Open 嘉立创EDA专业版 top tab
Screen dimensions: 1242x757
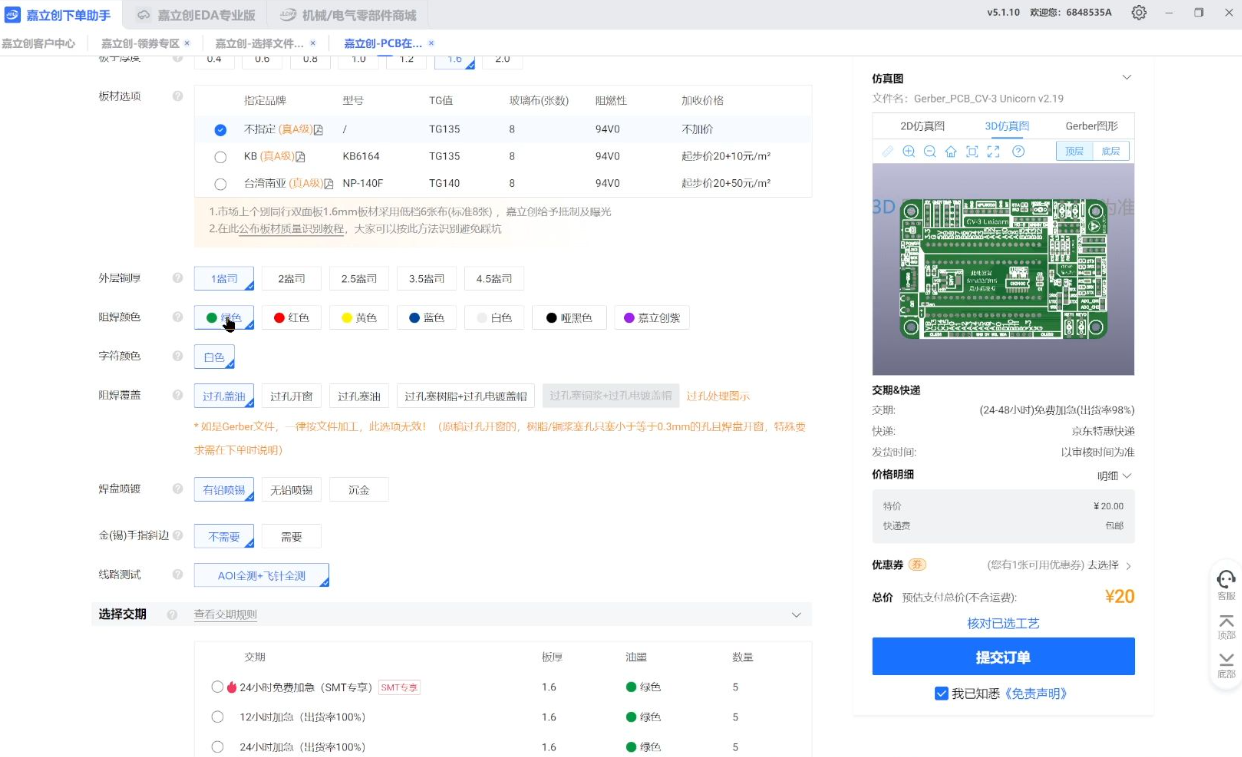(196, 15)
